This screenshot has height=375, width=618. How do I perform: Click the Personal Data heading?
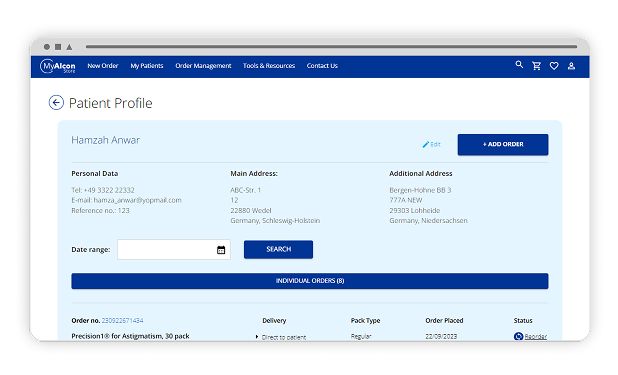click(x=95, y=174)
